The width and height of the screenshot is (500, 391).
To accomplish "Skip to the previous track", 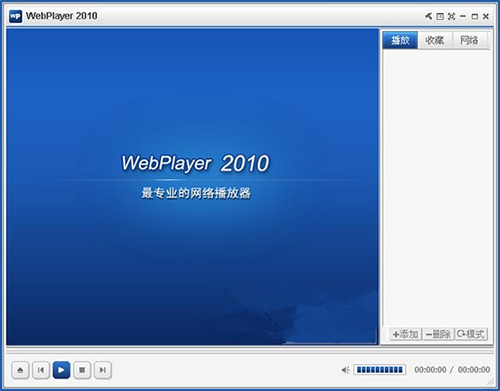I will (x=41, y=370).
